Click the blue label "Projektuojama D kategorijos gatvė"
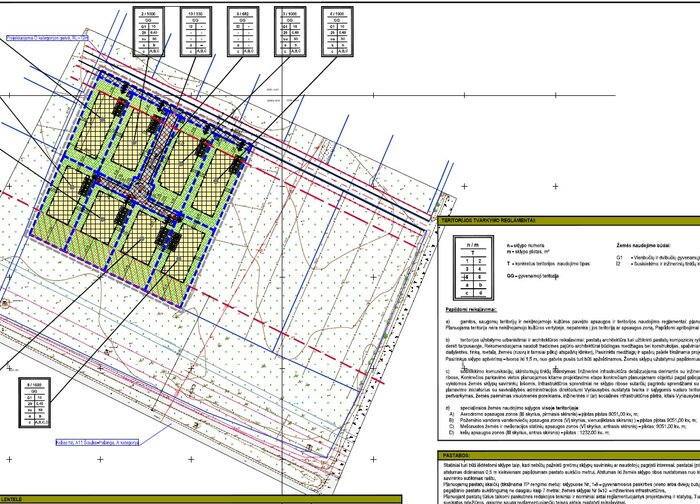Viewport: 700px width, 504px height. (x=47, y=38)
